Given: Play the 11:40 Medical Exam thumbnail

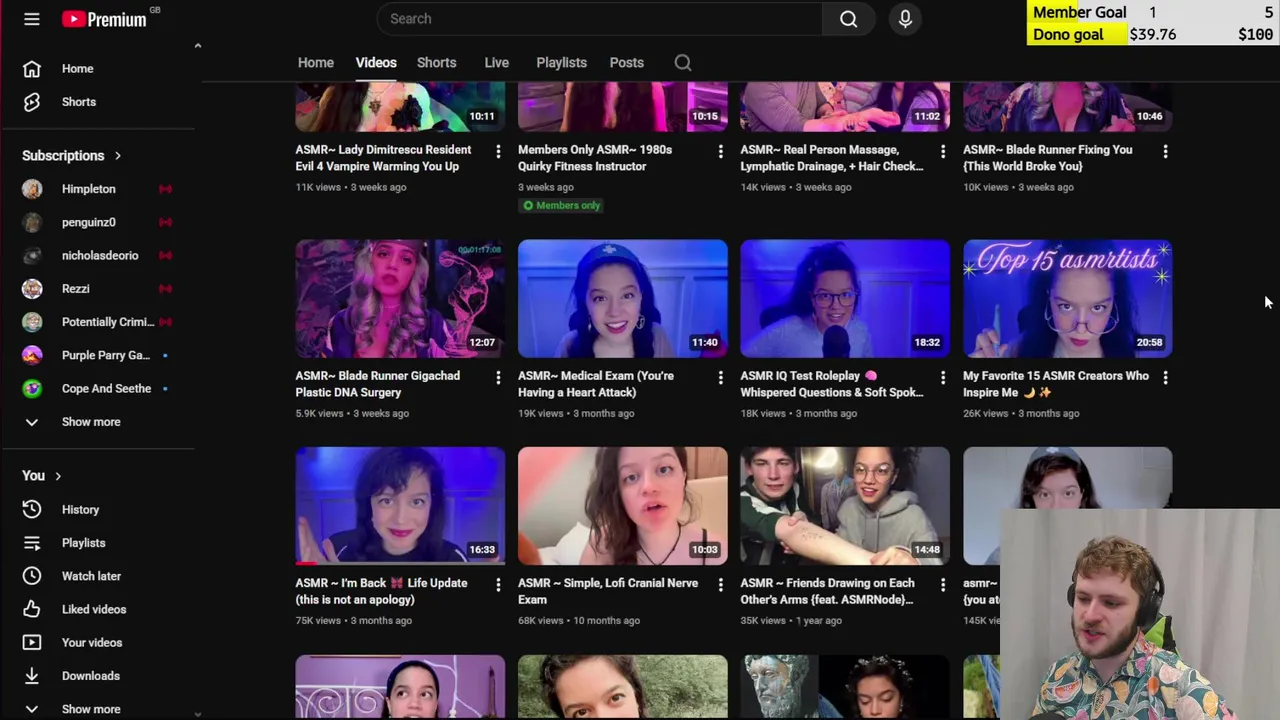Looking at the screenshot, I should [622, 298].
